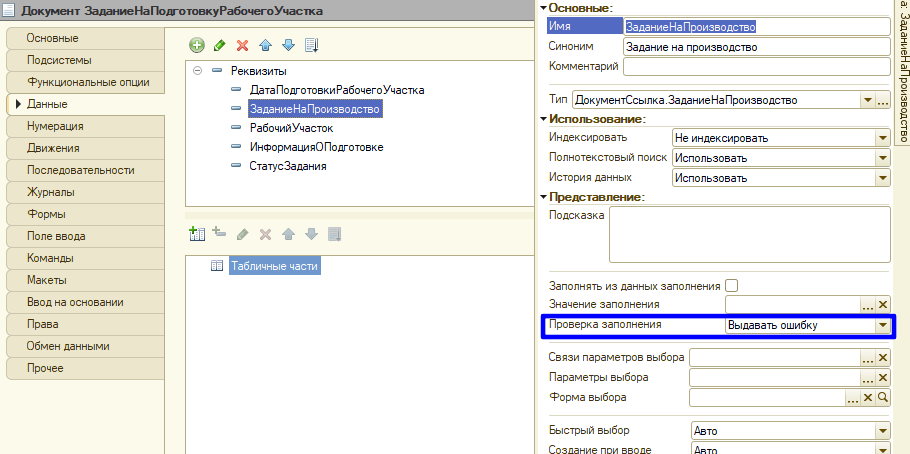
Task: Open the Быстрый выбор dropdown
Action: (x=882, y=431)
